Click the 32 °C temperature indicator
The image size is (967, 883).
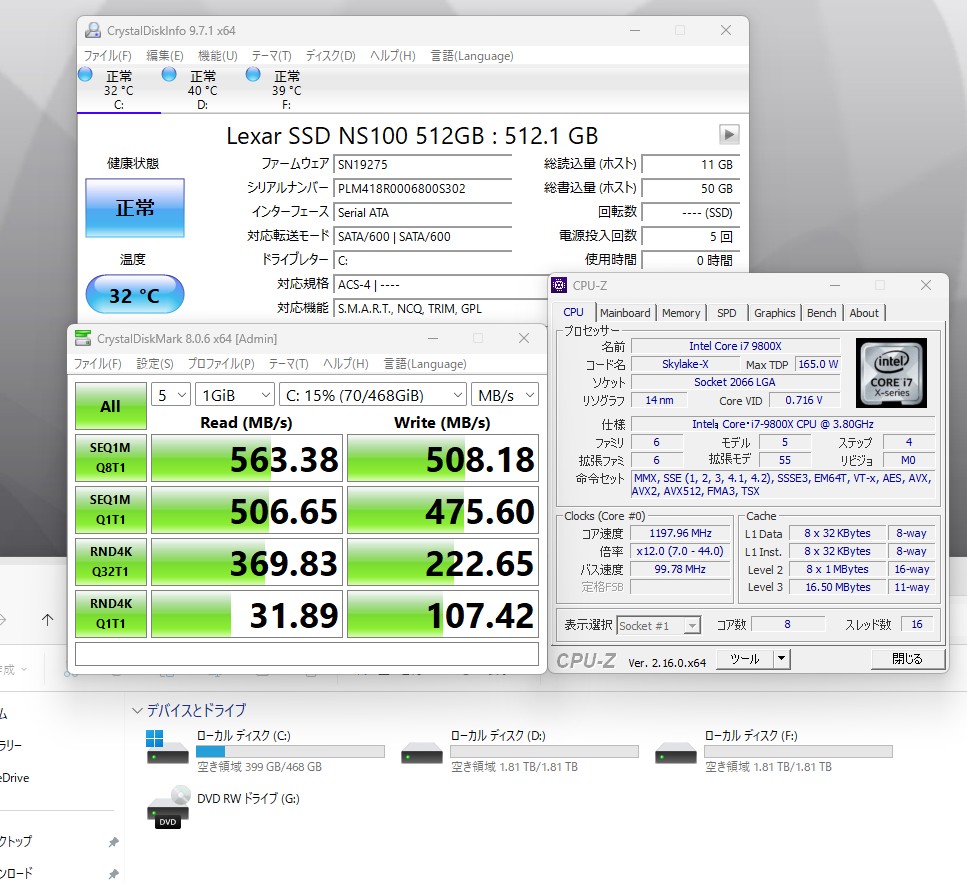[134, 294]
